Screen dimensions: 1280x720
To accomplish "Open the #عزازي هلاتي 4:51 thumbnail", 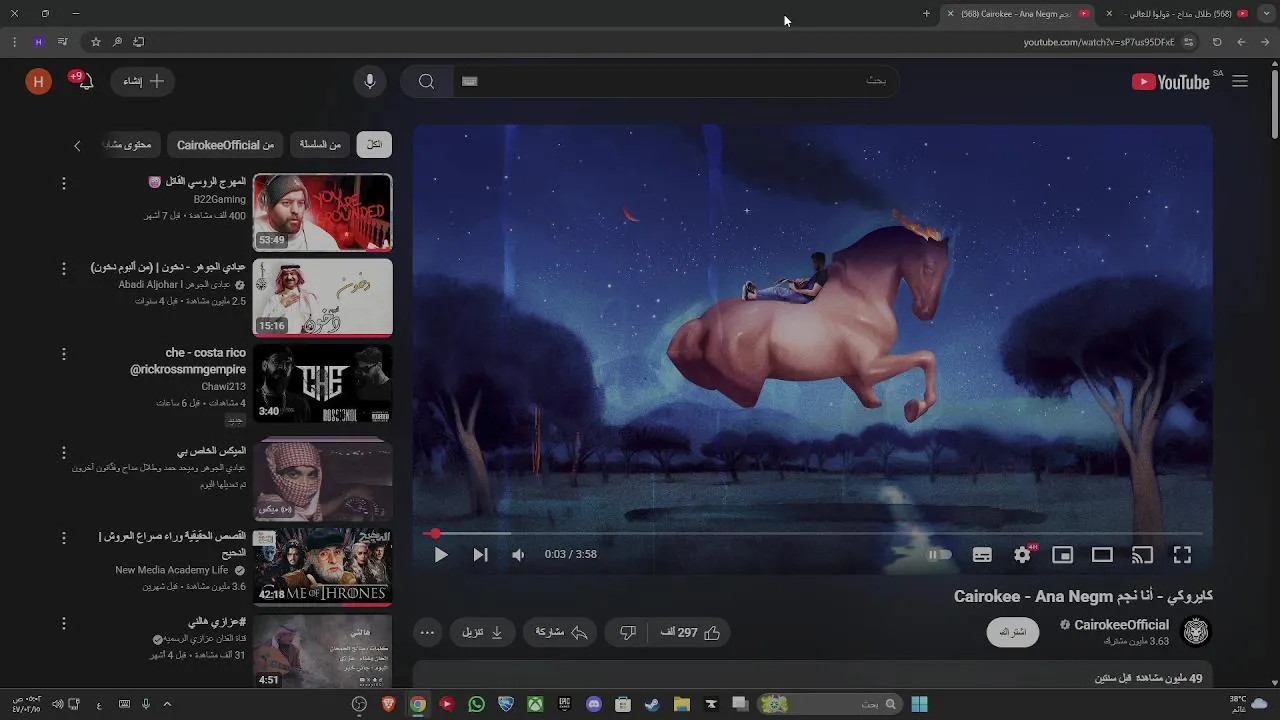I will pos(322,651).
